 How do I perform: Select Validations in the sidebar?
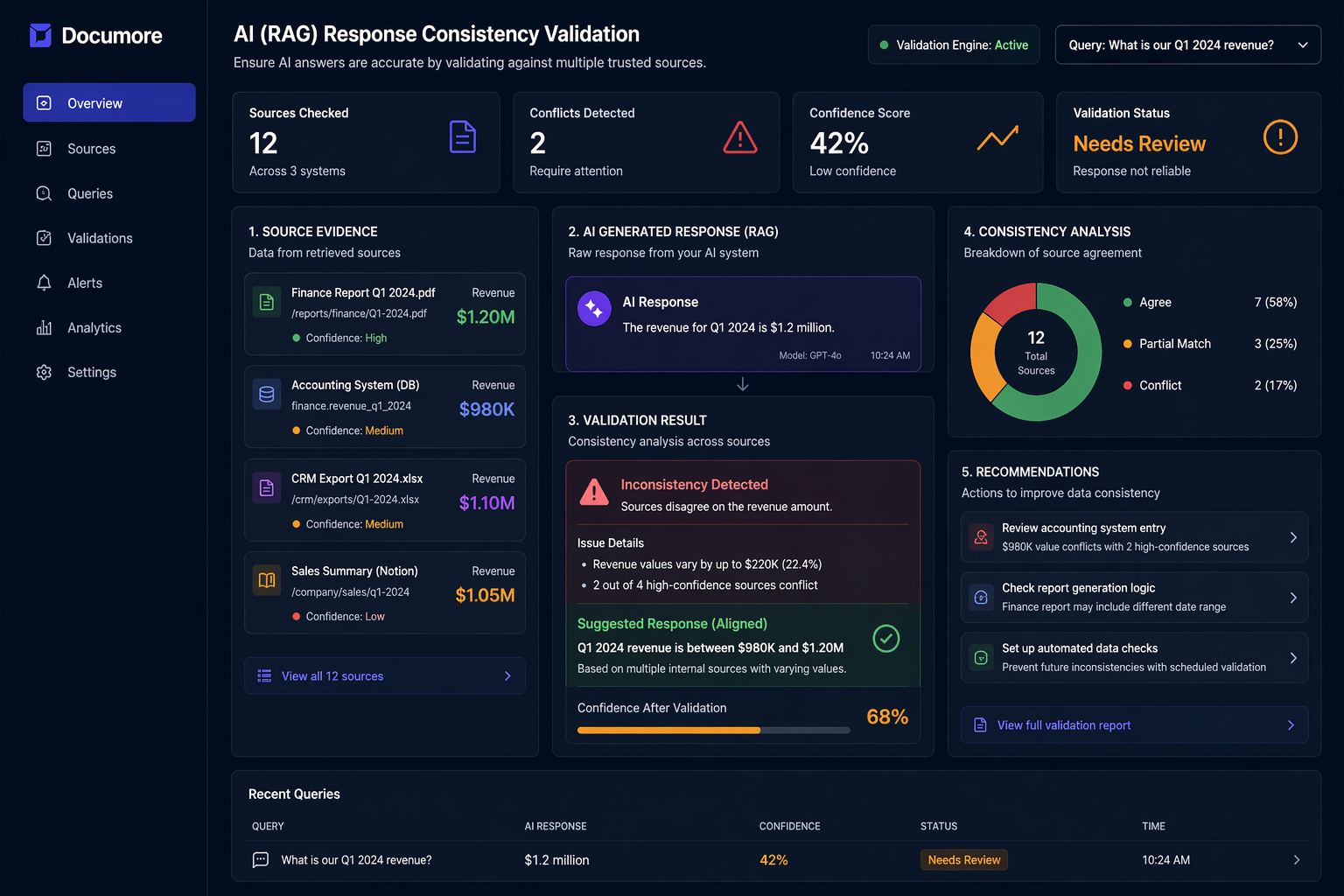pyautogui.click(x=109, y=238)
